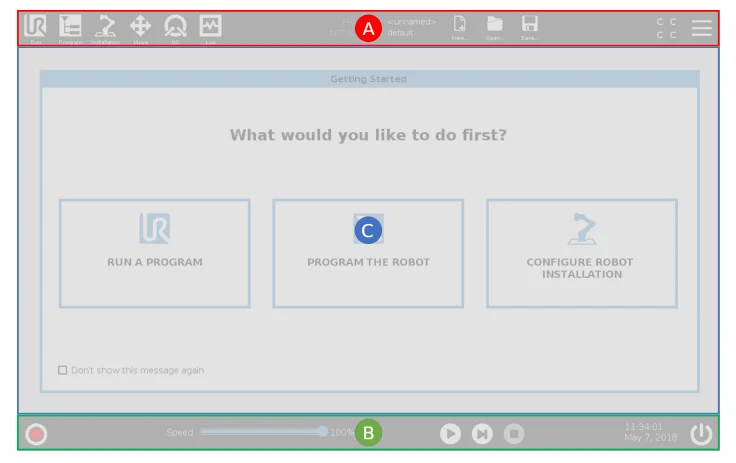Open the I/O tab
Image resolution: width=736 pixels, height=463 pixels.
tap(175, 28)
